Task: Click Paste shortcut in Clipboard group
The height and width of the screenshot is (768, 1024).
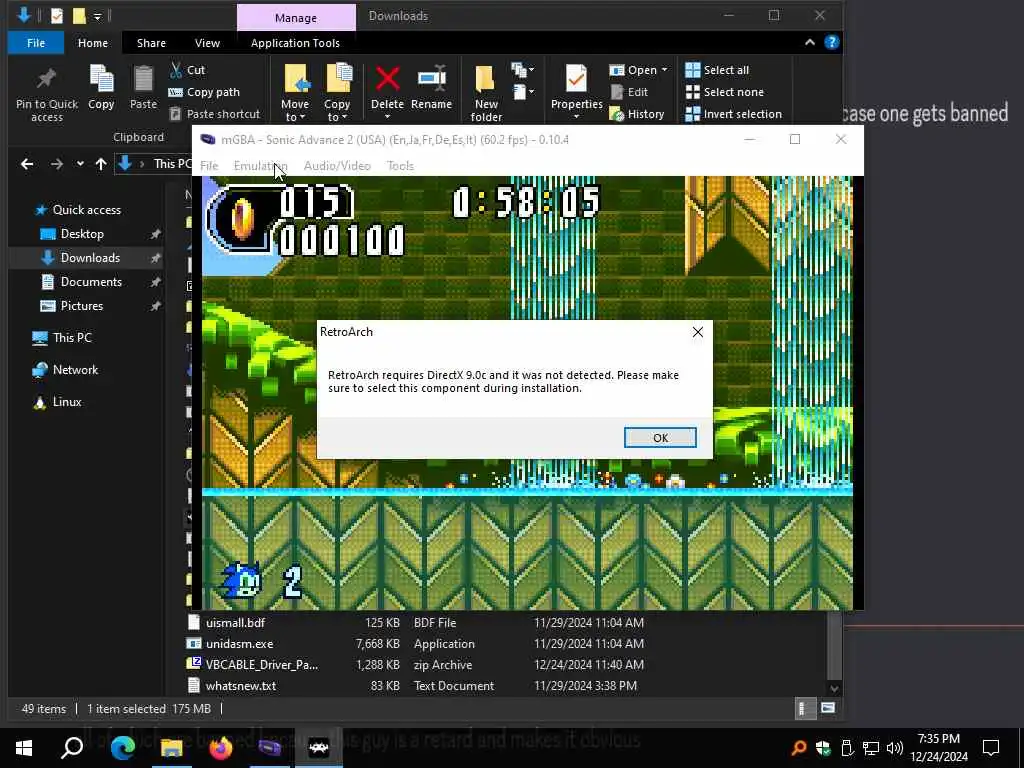Action: pos(215,114)
